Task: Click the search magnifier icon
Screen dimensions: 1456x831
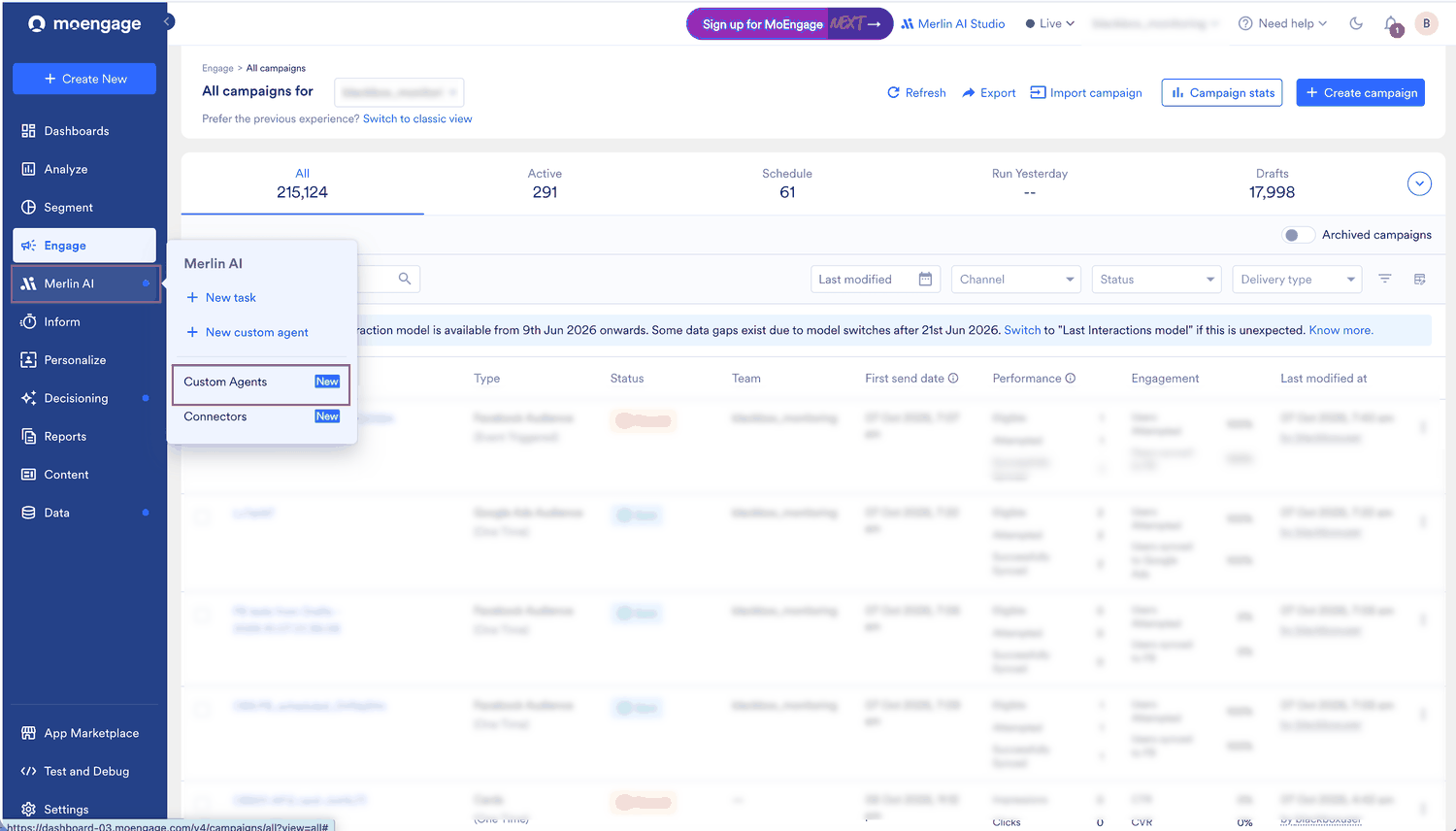Action: tap(405, 279)
